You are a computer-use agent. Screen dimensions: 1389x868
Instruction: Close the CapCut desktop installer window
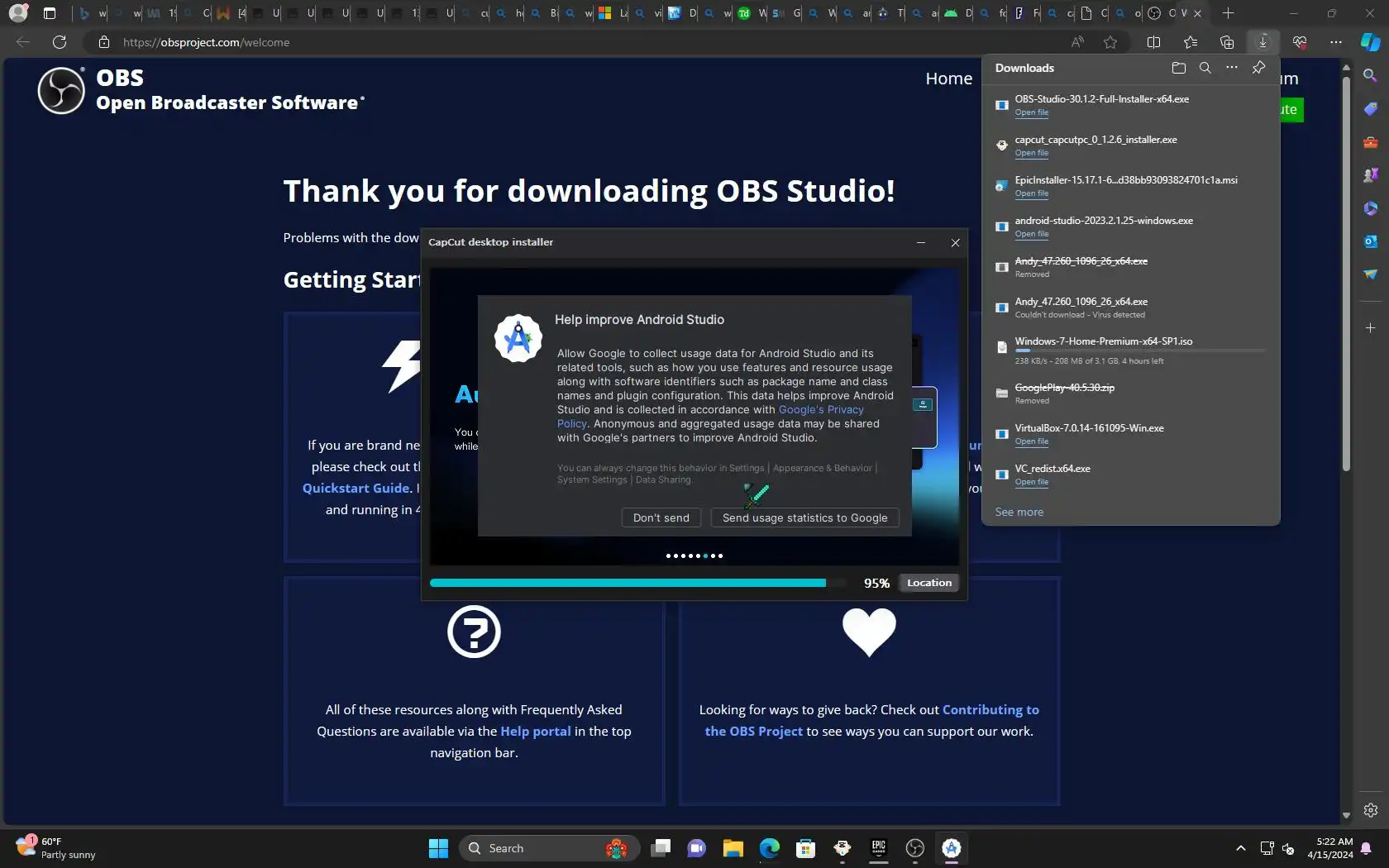tap(955, 242)
